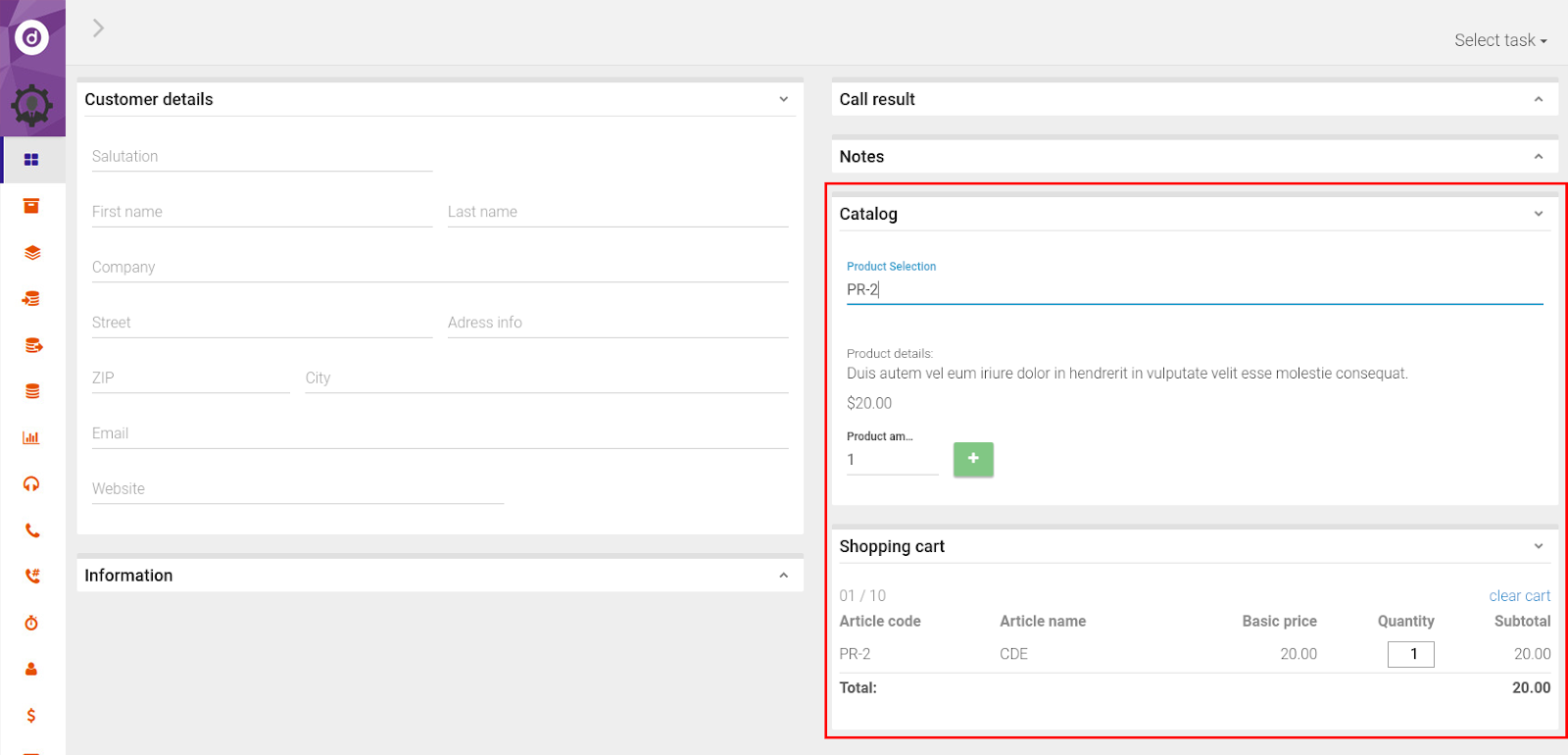Click the clear cart link
The image size is (1568, 755).
[x=1519, y=596]
